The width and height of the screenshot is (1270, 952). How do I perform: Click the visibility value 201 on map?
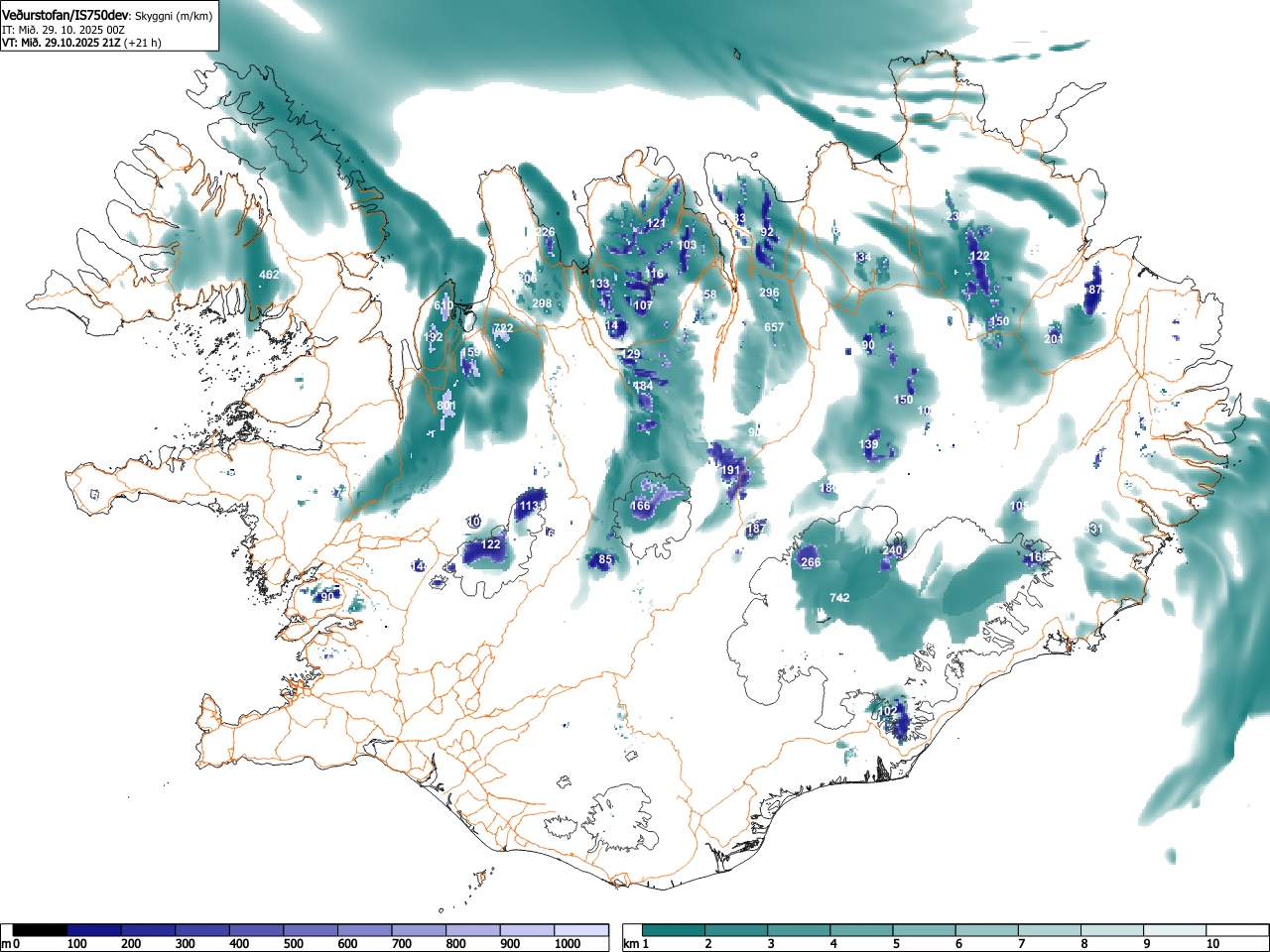pyautogui.click(x=1054, y=338)
